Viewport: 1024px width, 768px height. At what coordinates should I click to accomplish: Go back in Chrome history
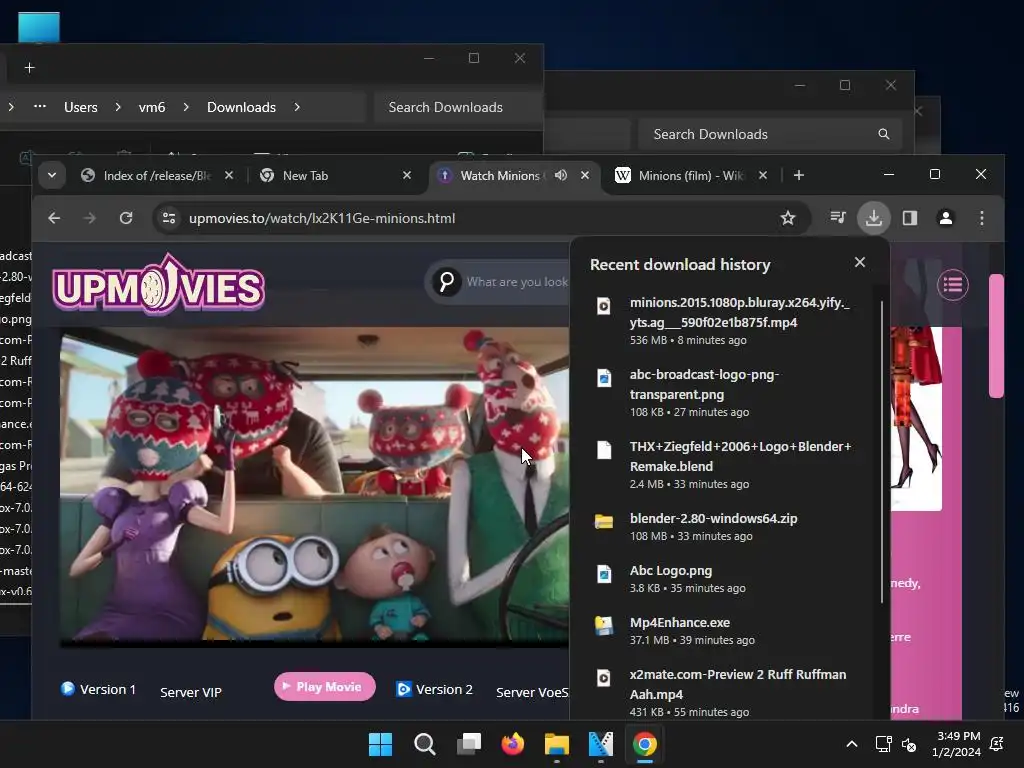click(54, 218)
